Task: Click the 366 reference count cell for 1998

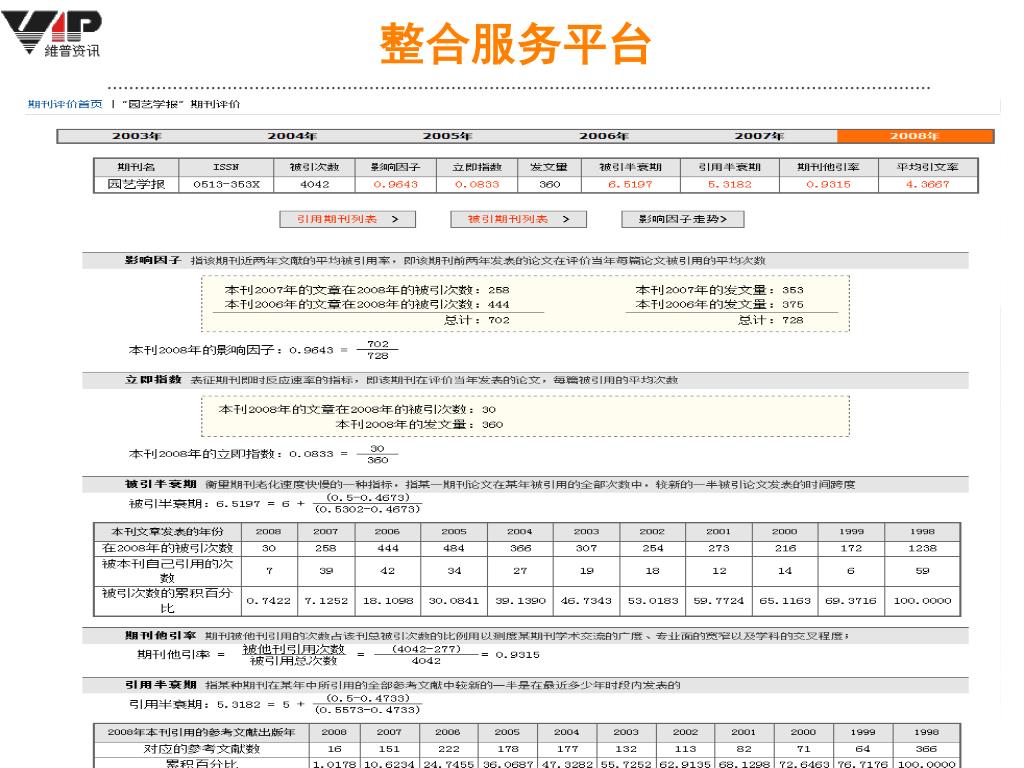Action: tap(926, 749)
